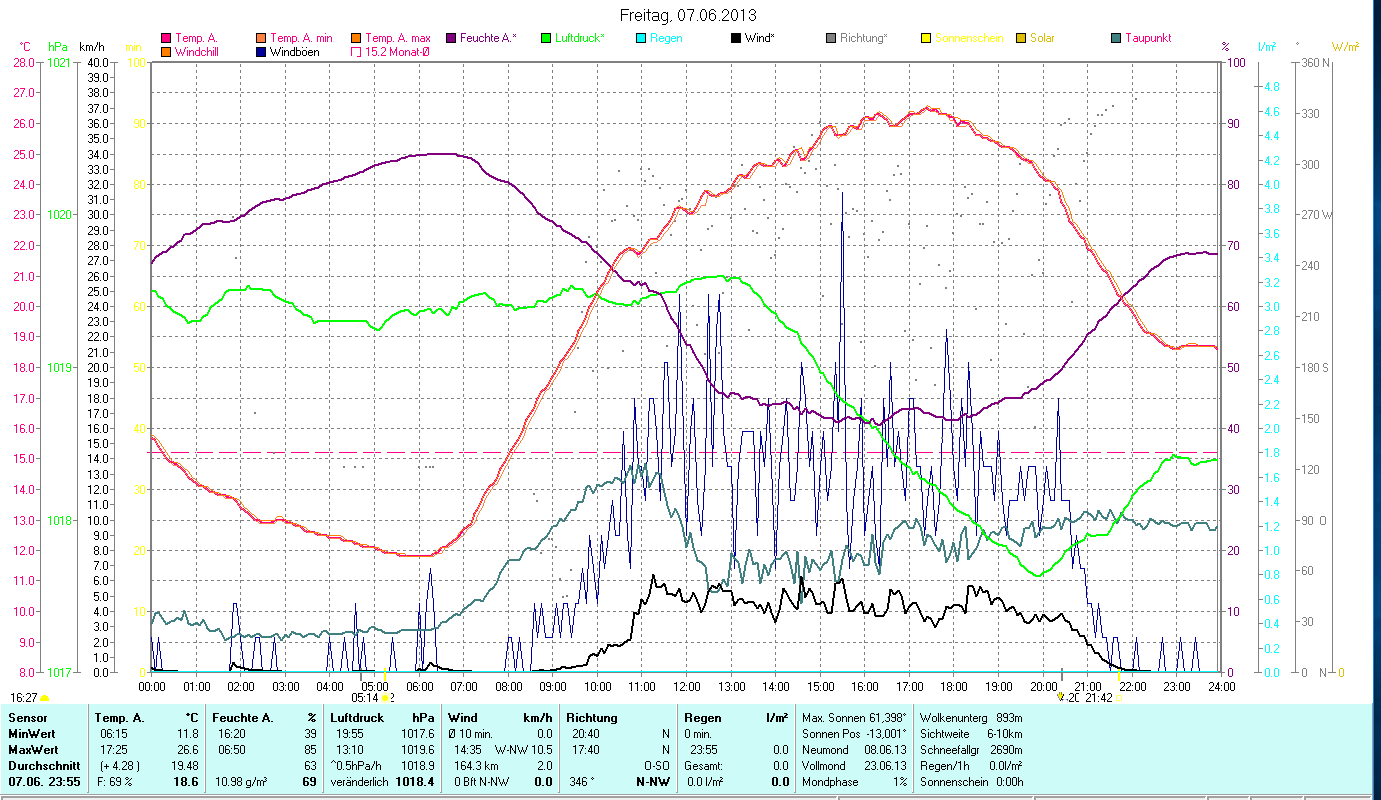This screenshot has height=800, width=1381.
Task: Click the Sensor header in the data table
Action: click(26, 718)
